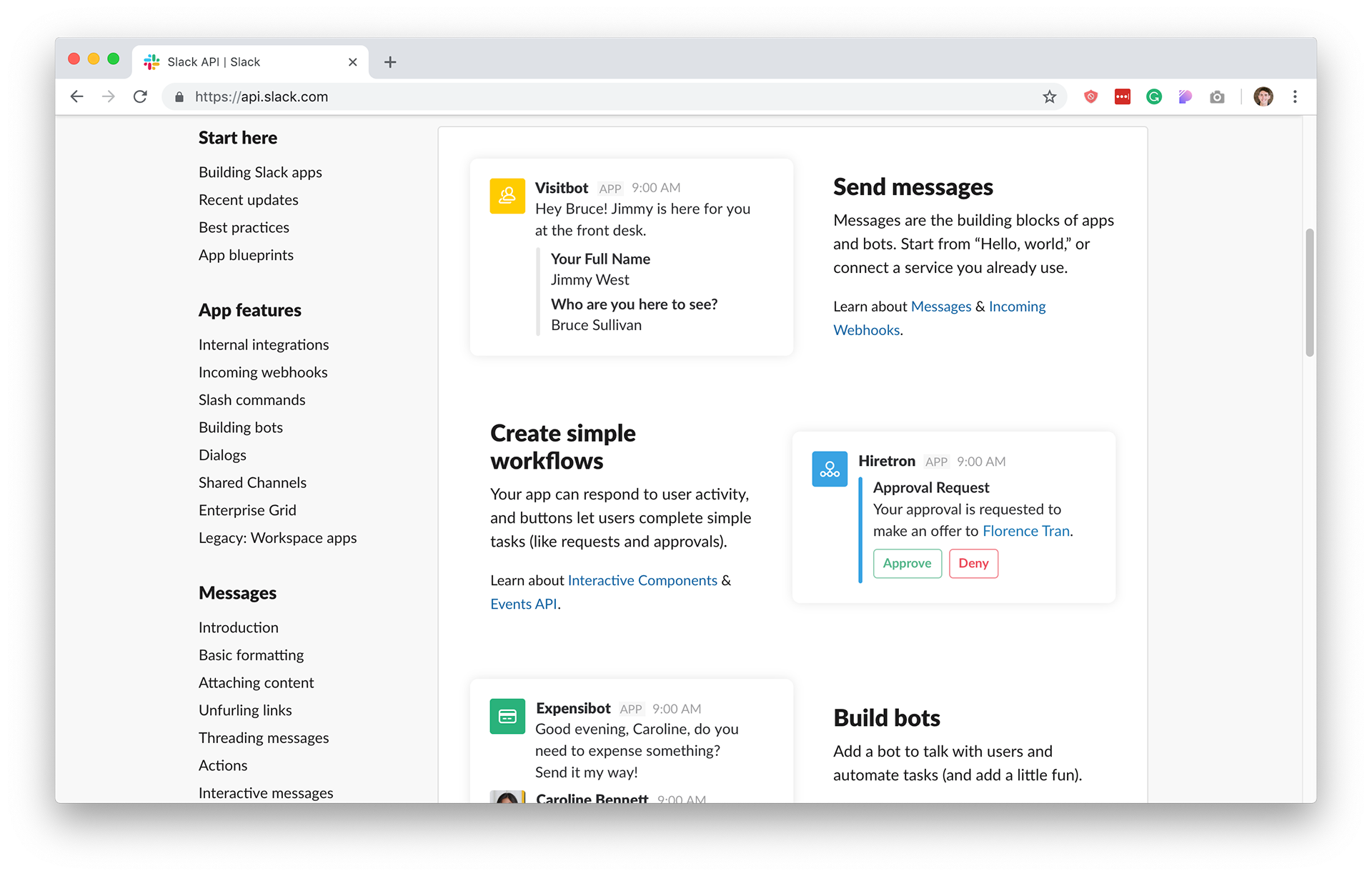Open Dialogs sidebar link
This screenshot has height=876, width=1372.
tap(222, 455)
